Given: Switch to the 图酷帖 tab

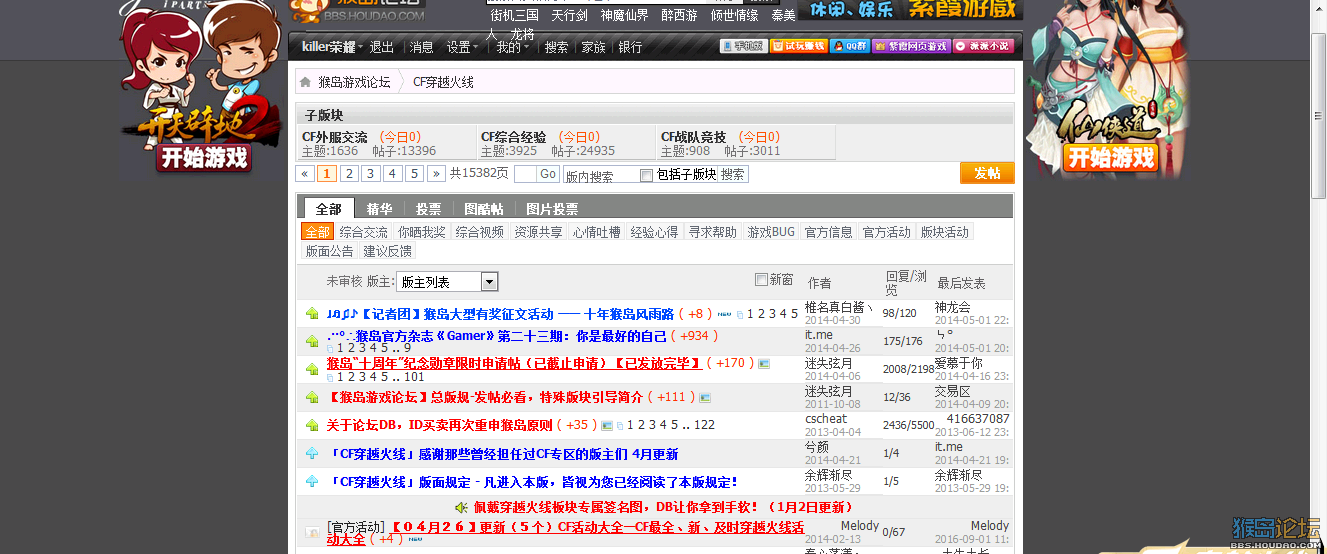Looking at the screenshot, I should click(x=484, y=209).
